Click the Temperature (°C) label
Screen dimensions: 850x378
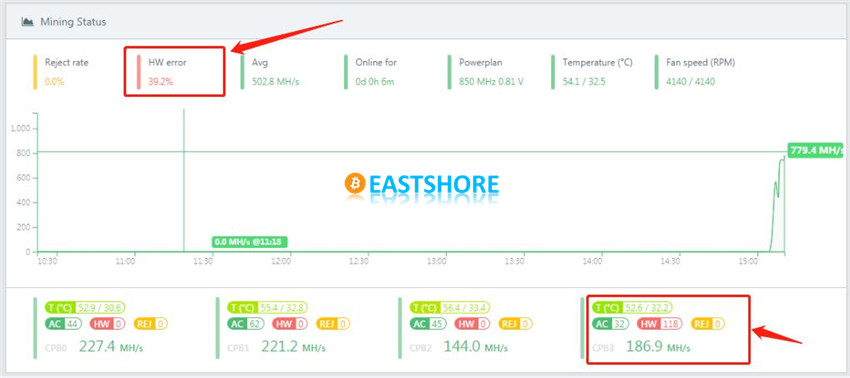point(597,62)
